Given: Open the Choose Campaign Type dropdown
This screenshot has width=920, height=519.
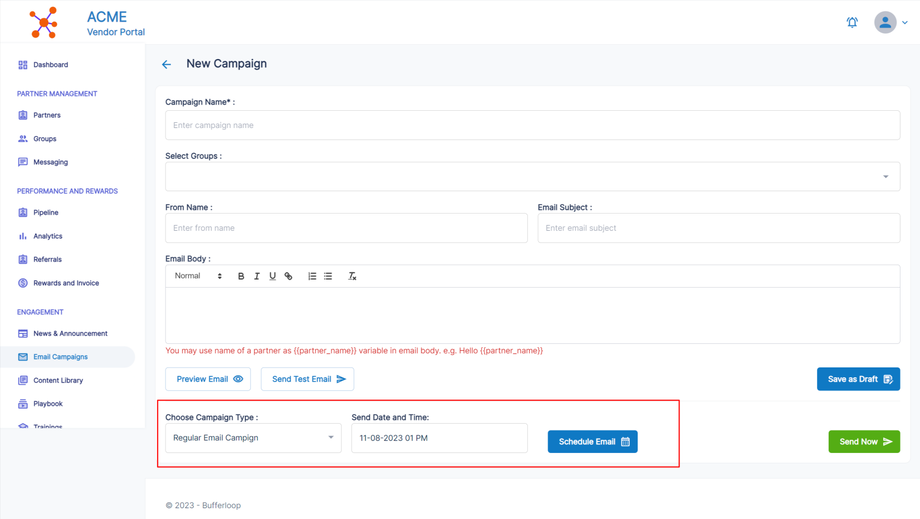Looking at the screenshot, I should click(253, 438).
